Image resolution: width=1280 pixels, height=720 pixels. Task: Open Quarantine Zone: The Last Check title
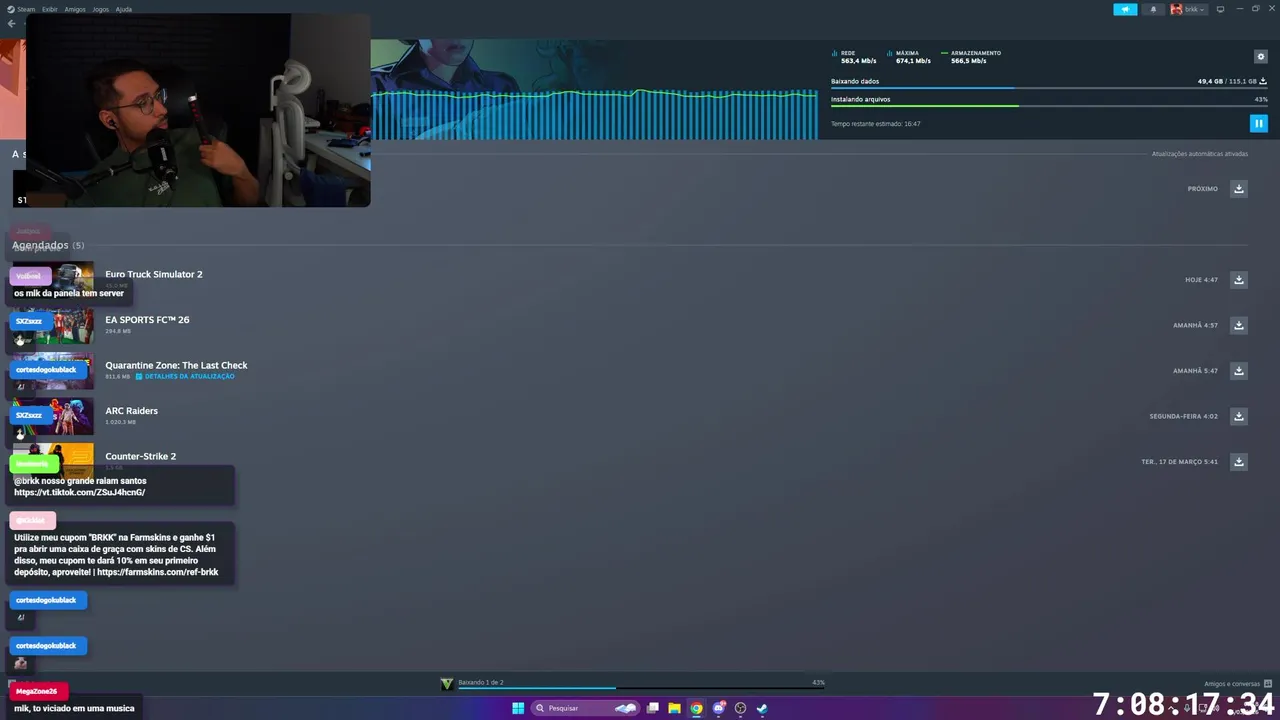click(176, 365)
